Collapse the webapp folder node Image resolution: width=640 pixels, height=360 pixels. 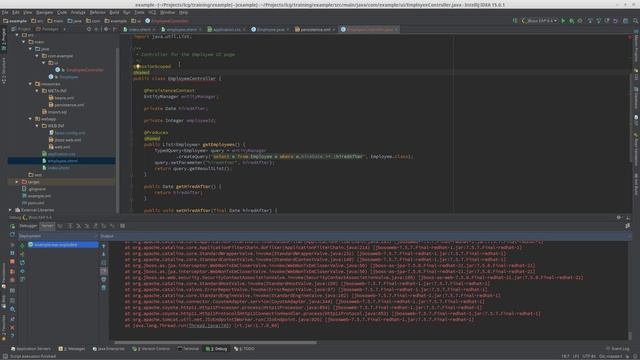(30, 119)
